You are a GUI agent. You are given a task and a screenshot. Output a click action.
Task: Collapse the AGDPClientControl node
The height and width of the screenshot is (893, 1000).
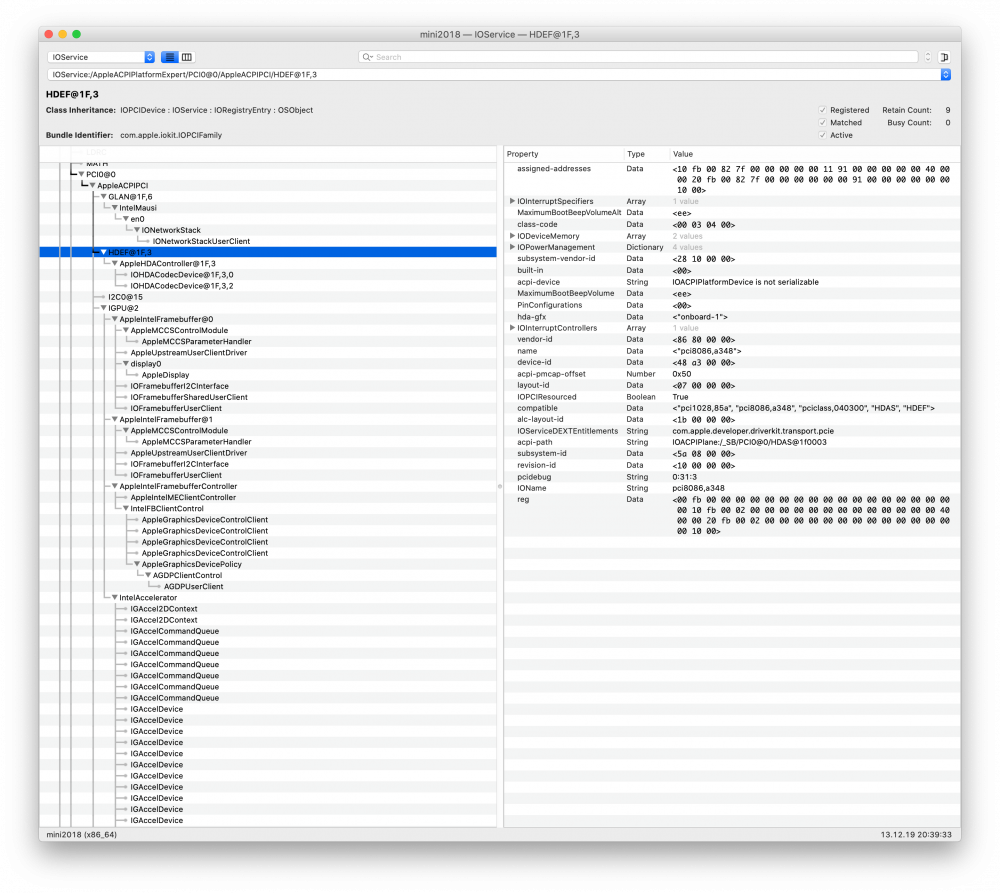pyautogui.click(x=148, y=575)
